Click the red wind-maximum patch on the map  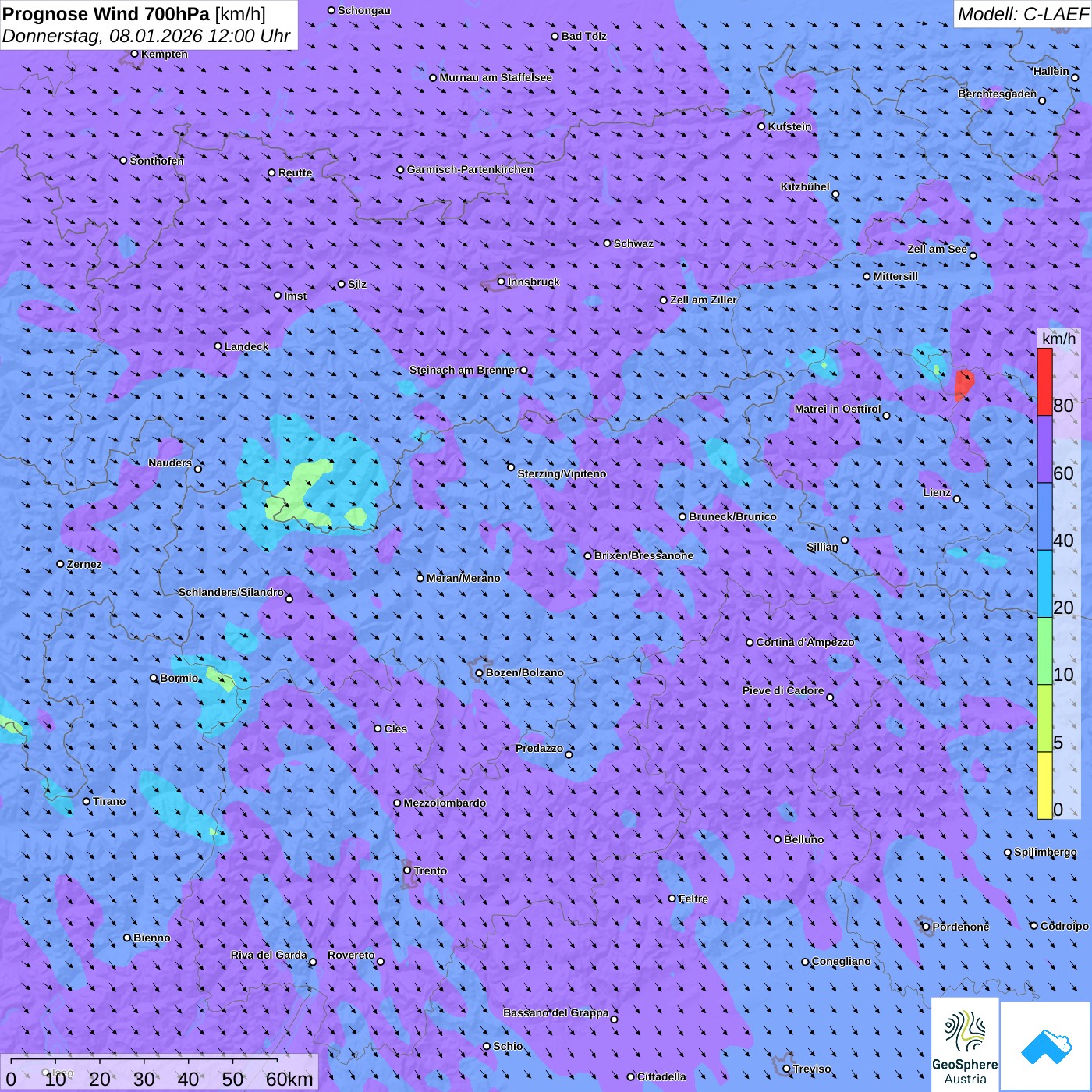point(964,385)
